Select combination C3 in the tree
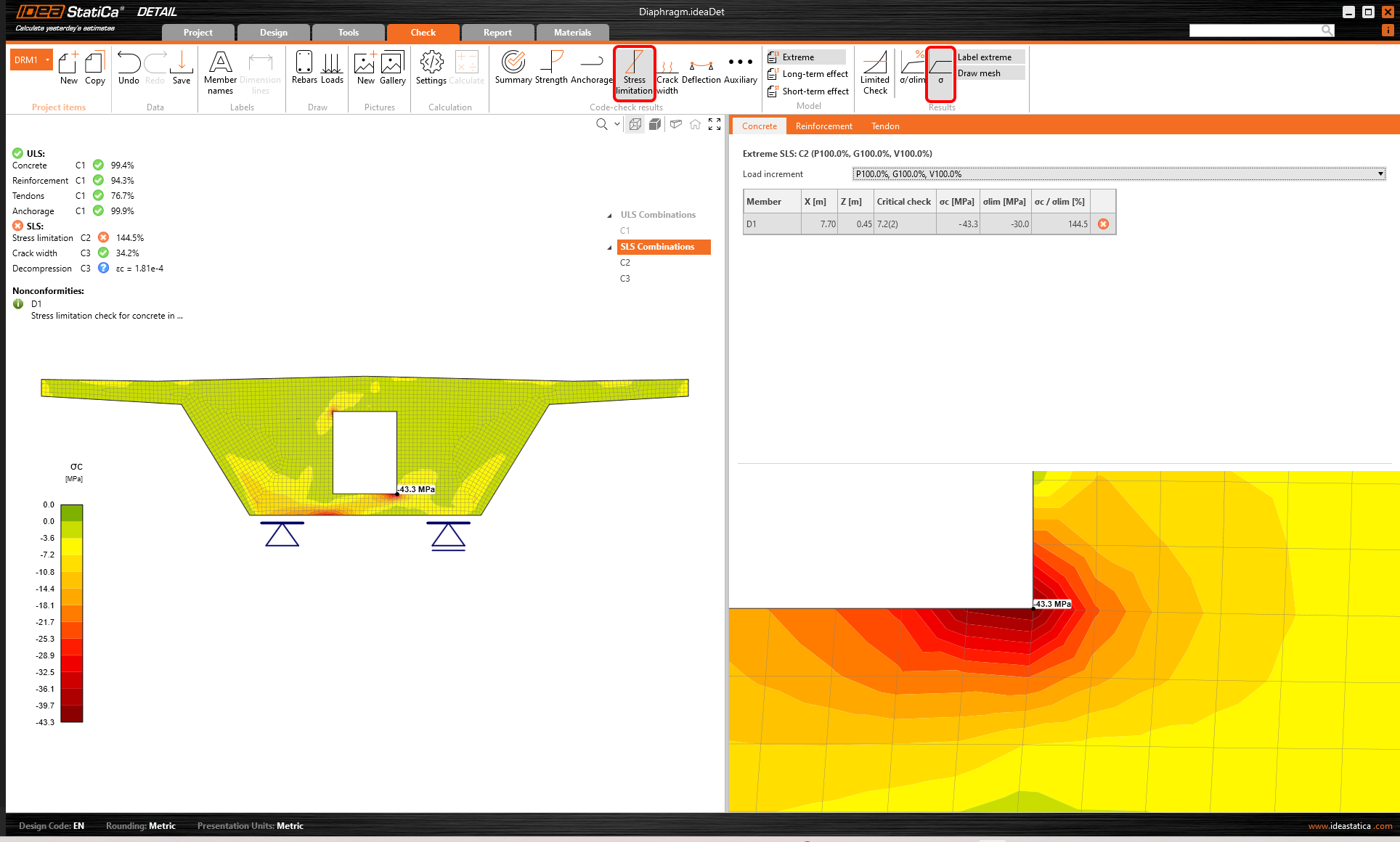The width and height of the screenshot is (1400, 842). 625,279
